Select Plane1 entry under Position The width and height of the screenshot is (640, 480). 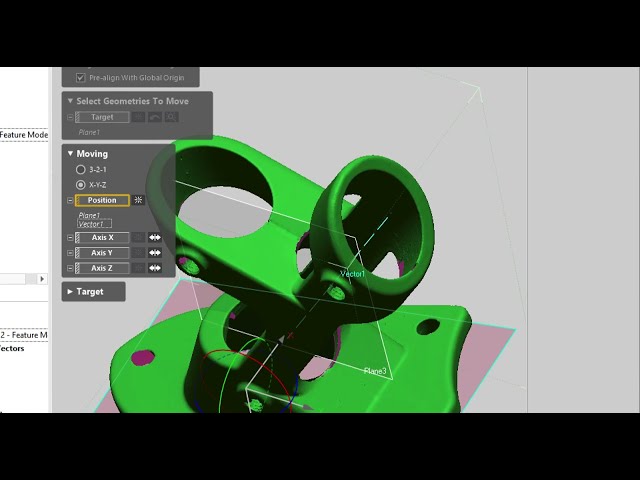(89, 215)
